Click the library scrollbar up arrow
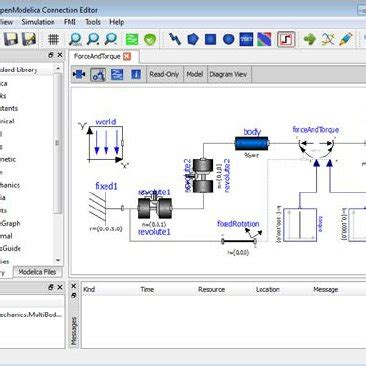The image size is (366, 366). 58,69
